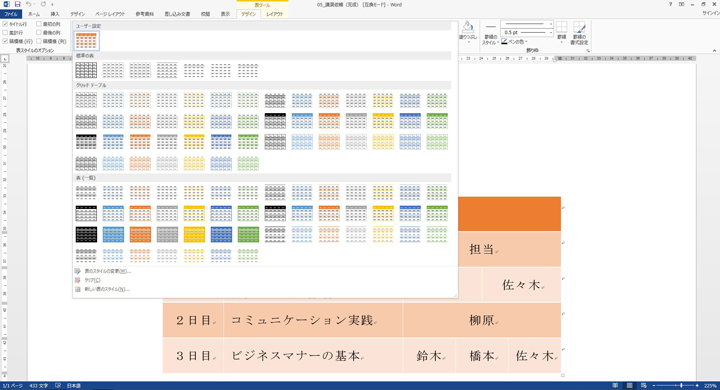
Task: Switch to the 挿入 ribbon tab
Action: tap(55, 14)
